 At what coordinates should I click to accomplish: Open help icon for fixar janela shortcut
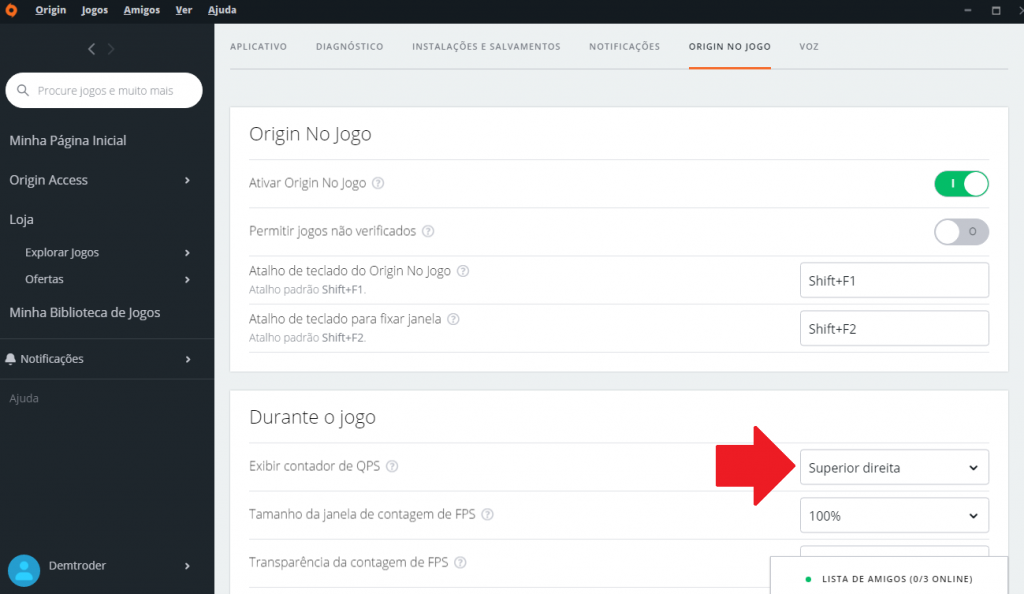tap(453, 319)
